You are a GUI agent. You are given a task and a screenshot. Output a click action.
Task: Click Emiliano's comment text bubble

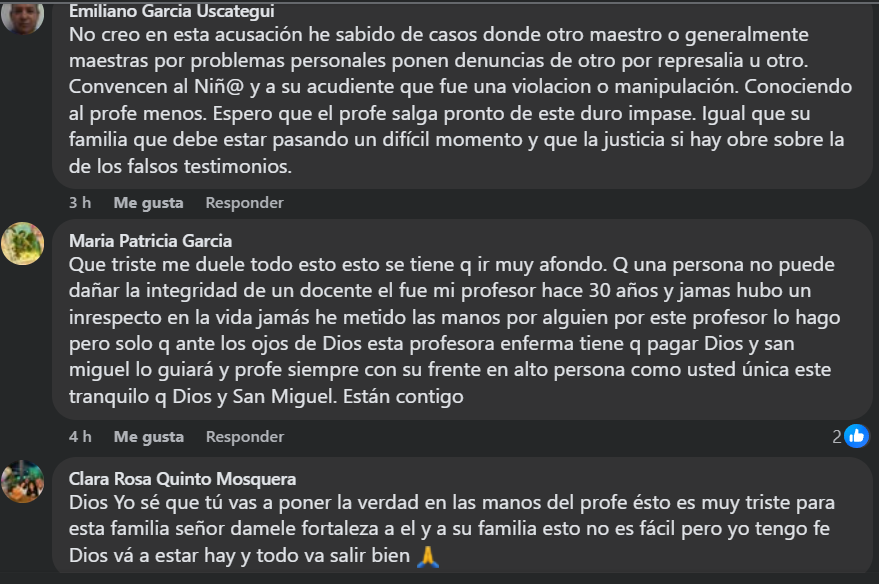(x=462, y=95)
